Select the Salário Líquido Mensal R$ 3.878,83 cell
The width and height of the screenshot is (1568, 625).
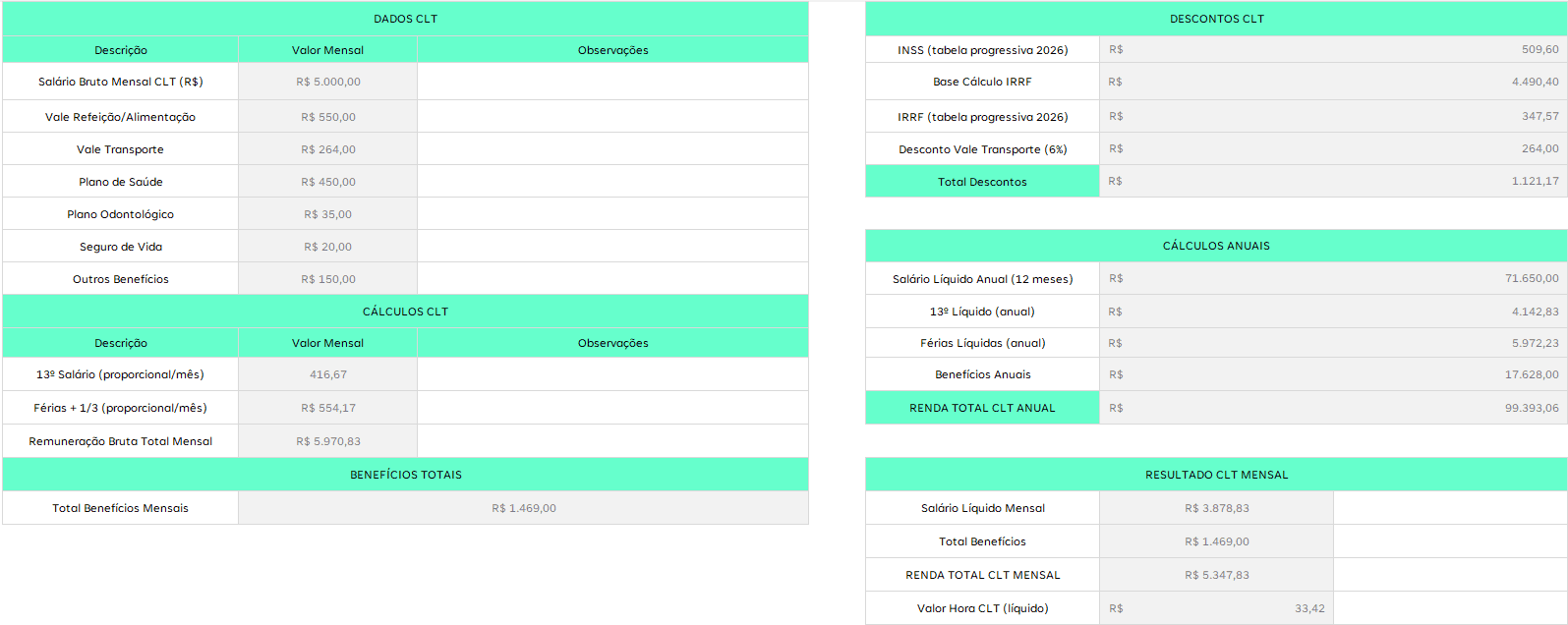[1216, 508]
